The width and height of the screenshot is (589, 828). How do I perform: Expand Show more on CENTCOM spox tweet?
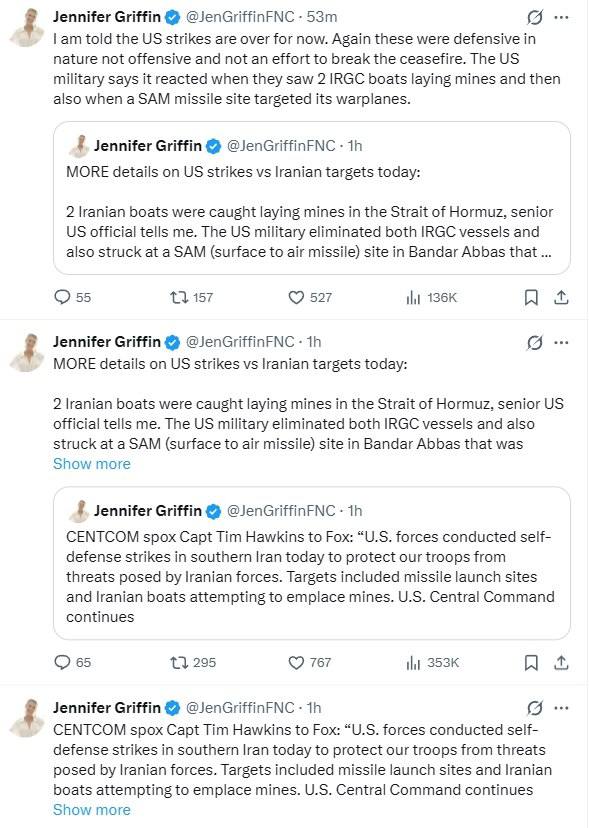pyautogui.click(x=91, y=810)
